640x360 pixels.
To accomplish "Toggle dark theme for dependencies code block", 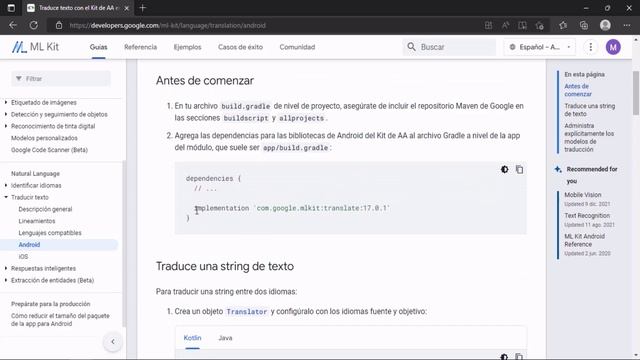I will (504, 169).
